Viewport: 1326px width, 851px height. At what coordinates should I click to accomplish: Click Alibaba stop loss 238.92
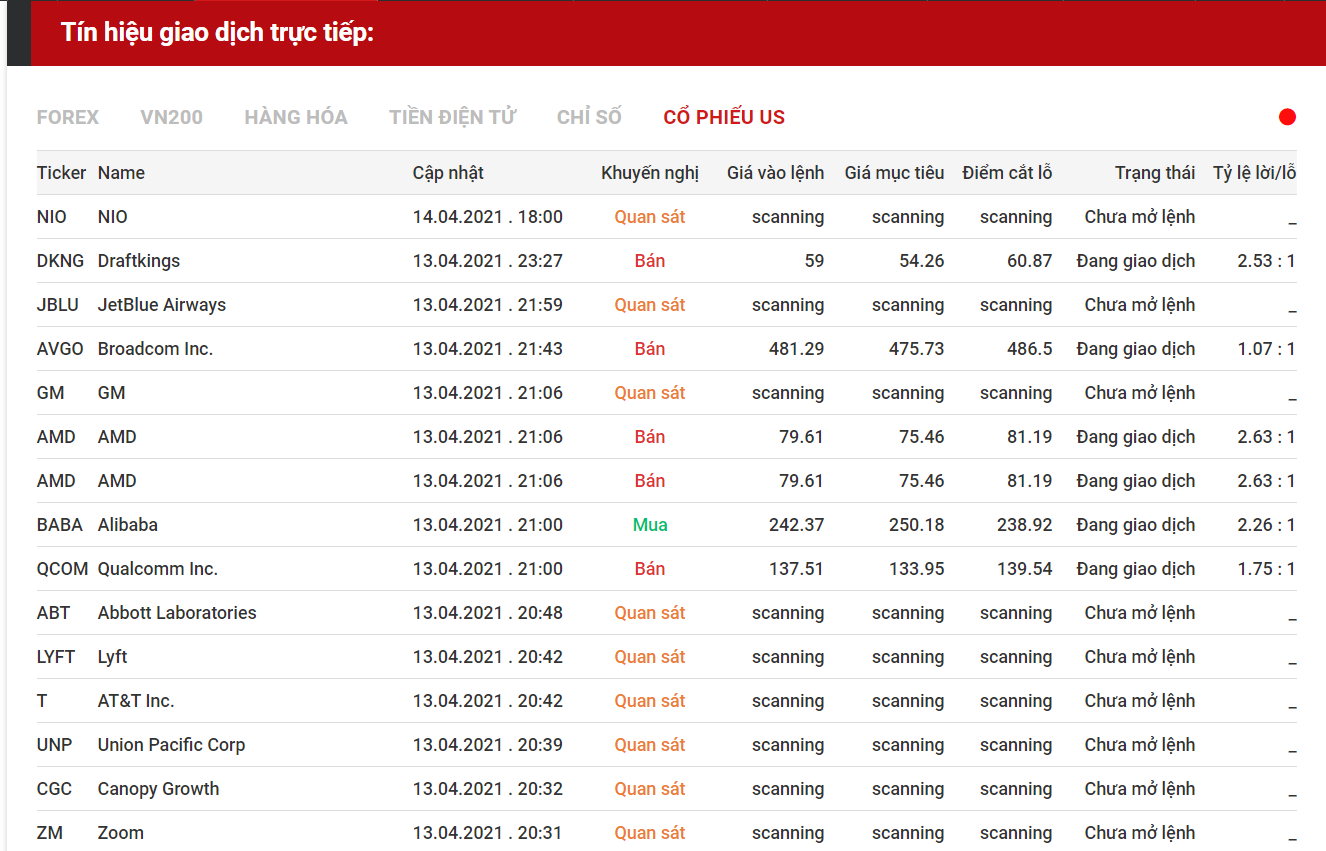pyautogui.click(x=1025, y=525)
